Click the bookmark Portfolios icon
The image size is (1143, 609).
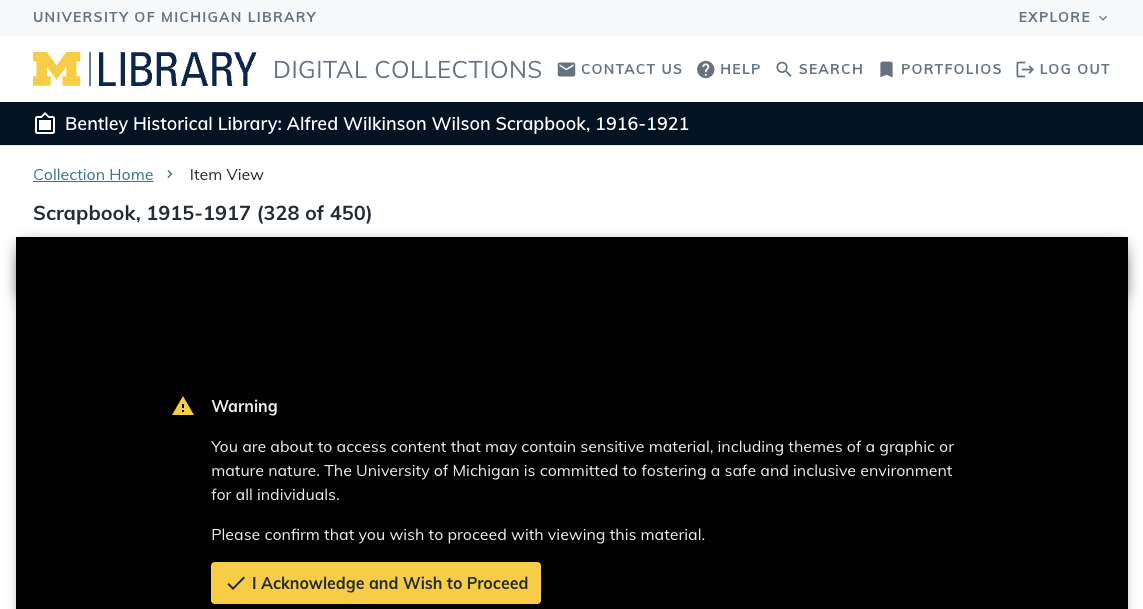886,69
